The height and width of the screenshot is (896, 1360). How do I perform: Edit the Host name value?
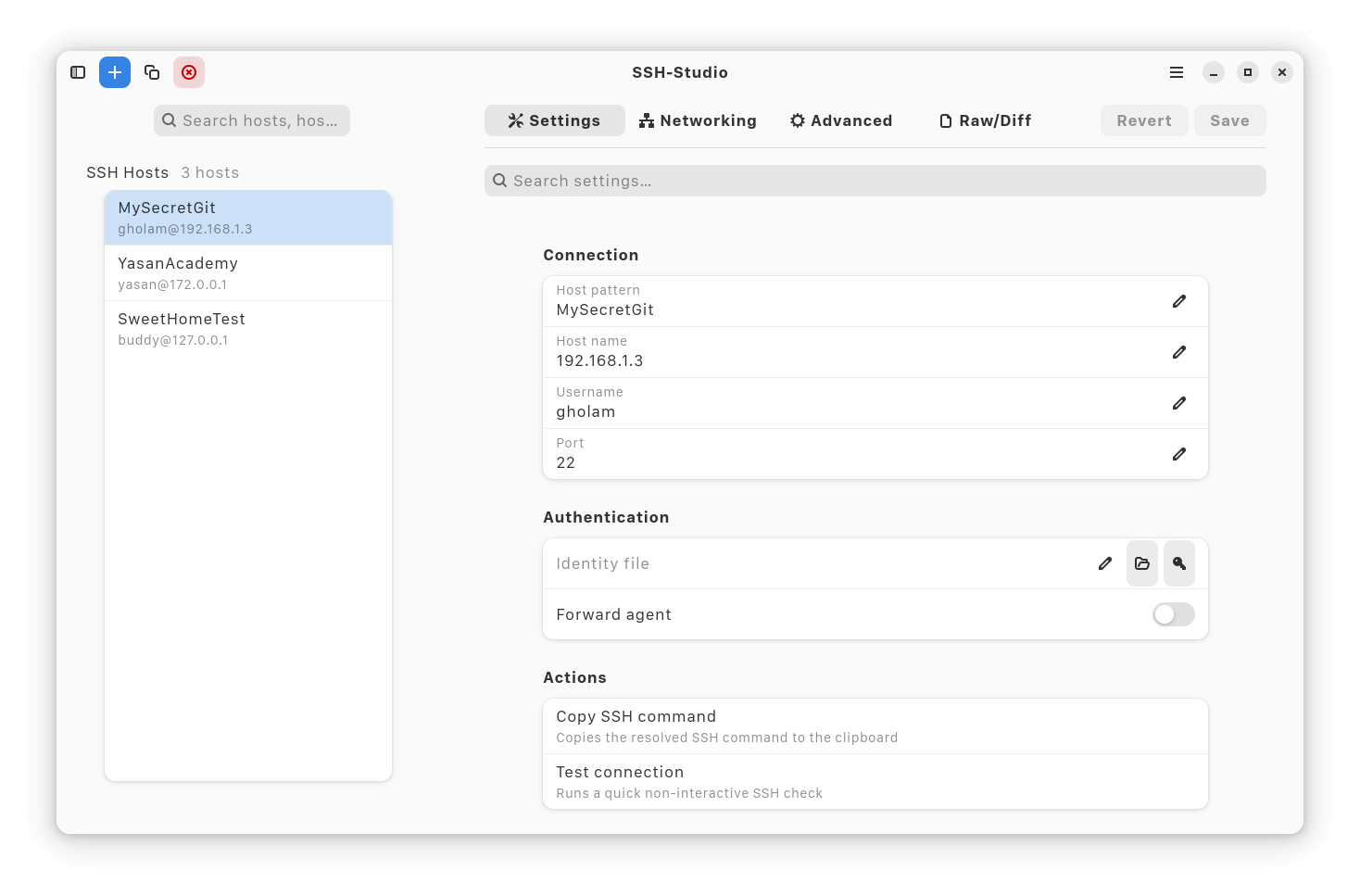pyautogui.click(x=1179, y=352)
